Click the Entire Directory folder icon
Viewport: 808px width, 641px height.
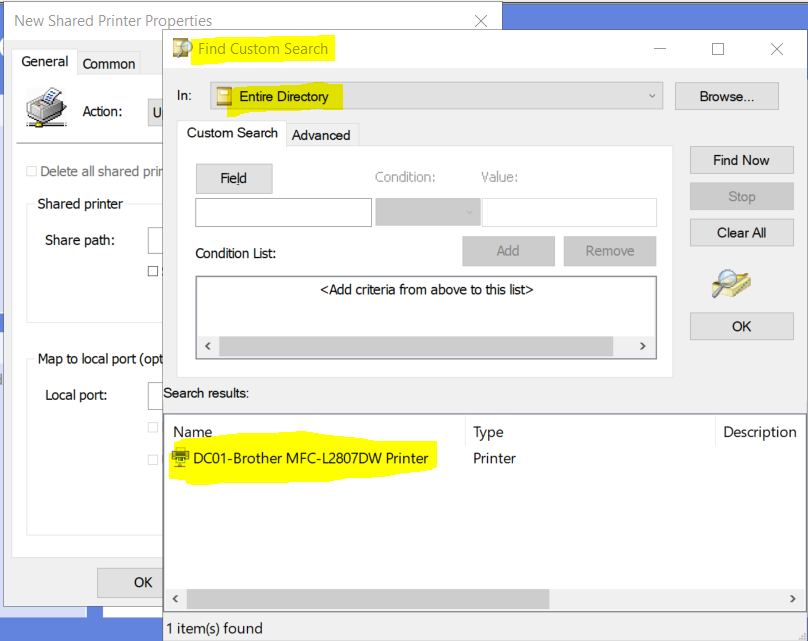pos(224,96)
